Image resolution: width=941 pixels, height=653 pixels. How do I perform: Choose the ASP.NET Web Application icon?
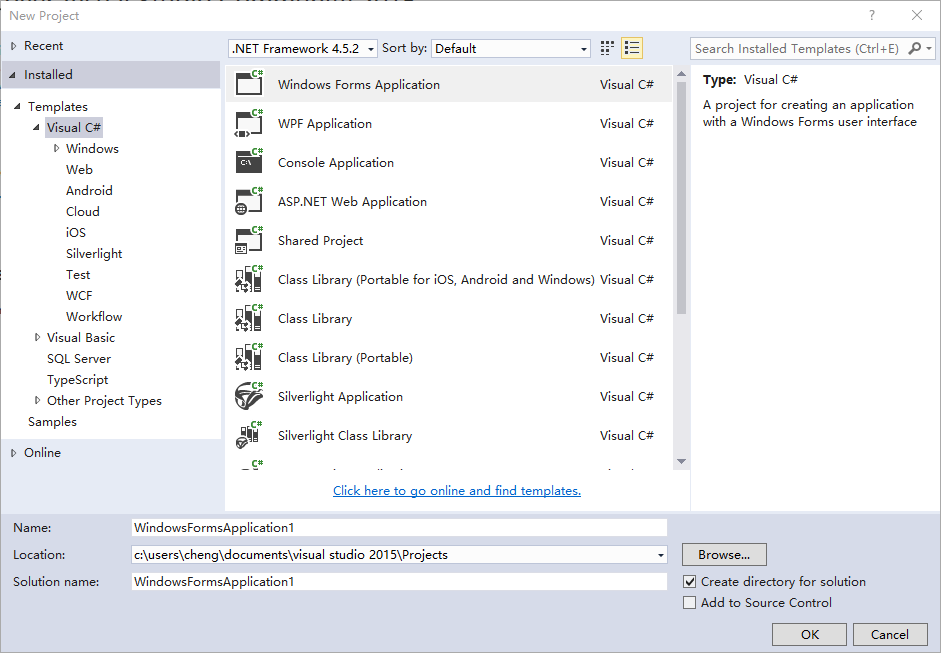248,201
